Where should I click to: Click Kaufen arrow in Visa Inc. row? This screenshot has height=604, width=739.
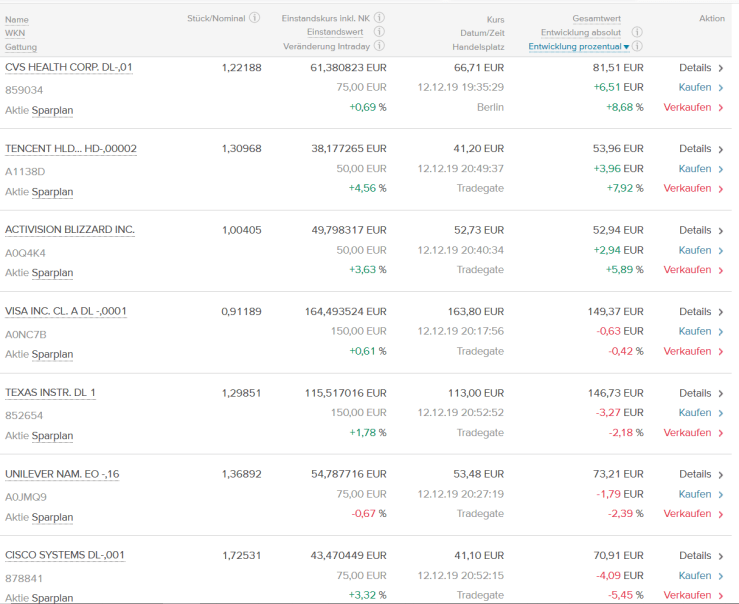click(x=720, y=331)
